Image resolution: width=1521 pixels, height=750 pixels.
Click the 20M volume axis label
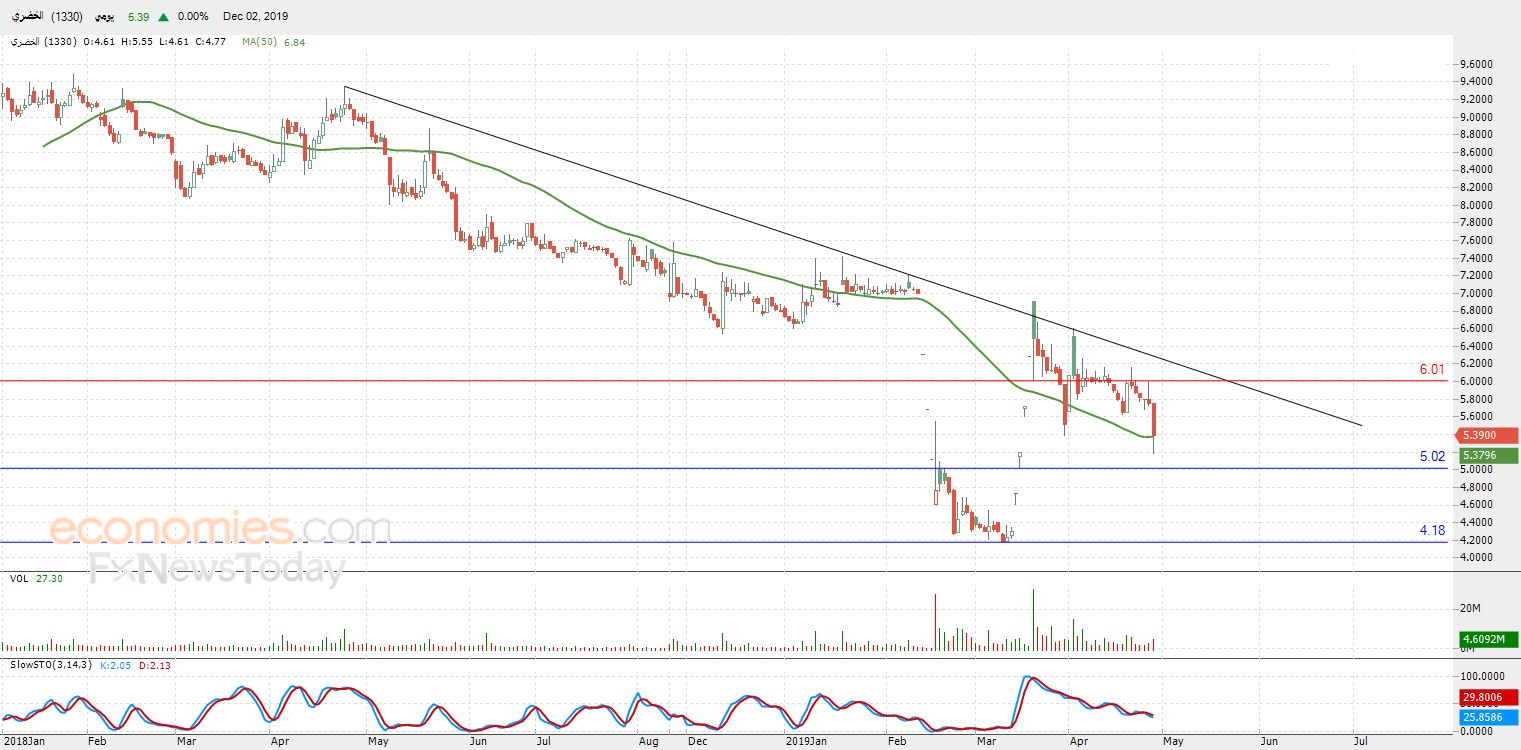(x=1472, y=608)
